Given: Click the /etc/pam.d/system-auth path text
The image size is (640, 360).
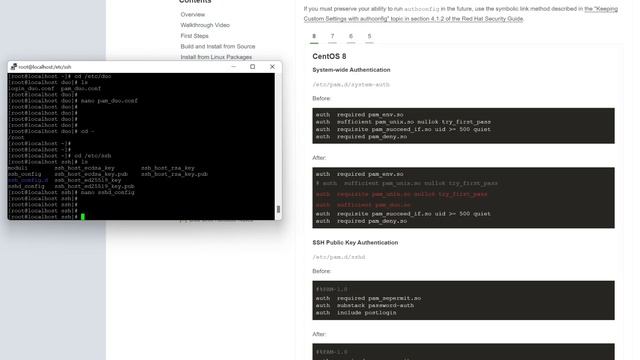Looking at the screenshot, I should (x=351, y=85).
